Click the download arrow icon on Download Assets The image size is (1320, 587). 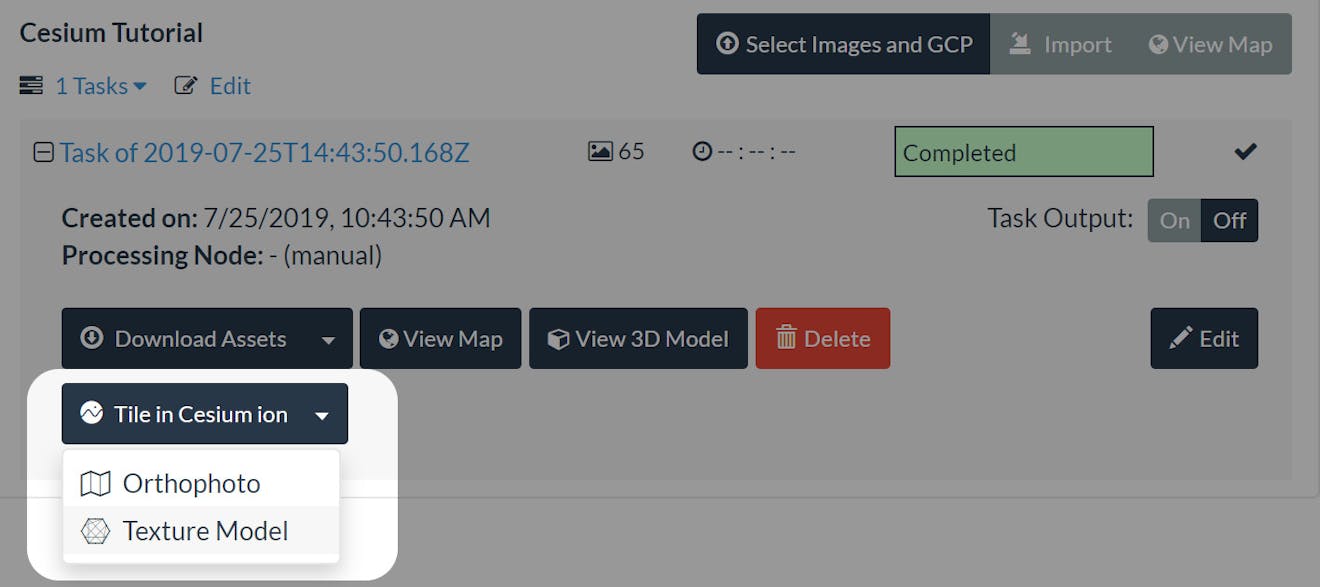(92, 338)
